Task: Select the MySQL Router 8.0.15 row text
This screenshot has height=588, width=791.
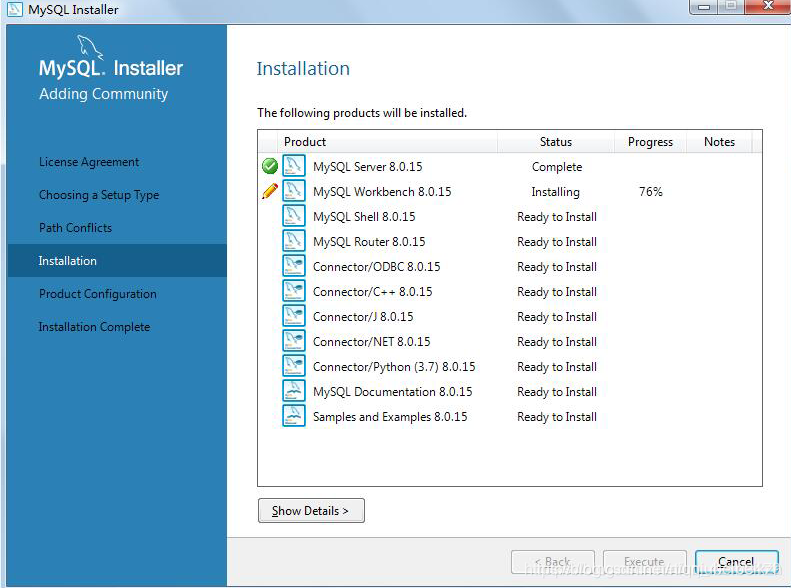Action: click(x=369, y=242)
